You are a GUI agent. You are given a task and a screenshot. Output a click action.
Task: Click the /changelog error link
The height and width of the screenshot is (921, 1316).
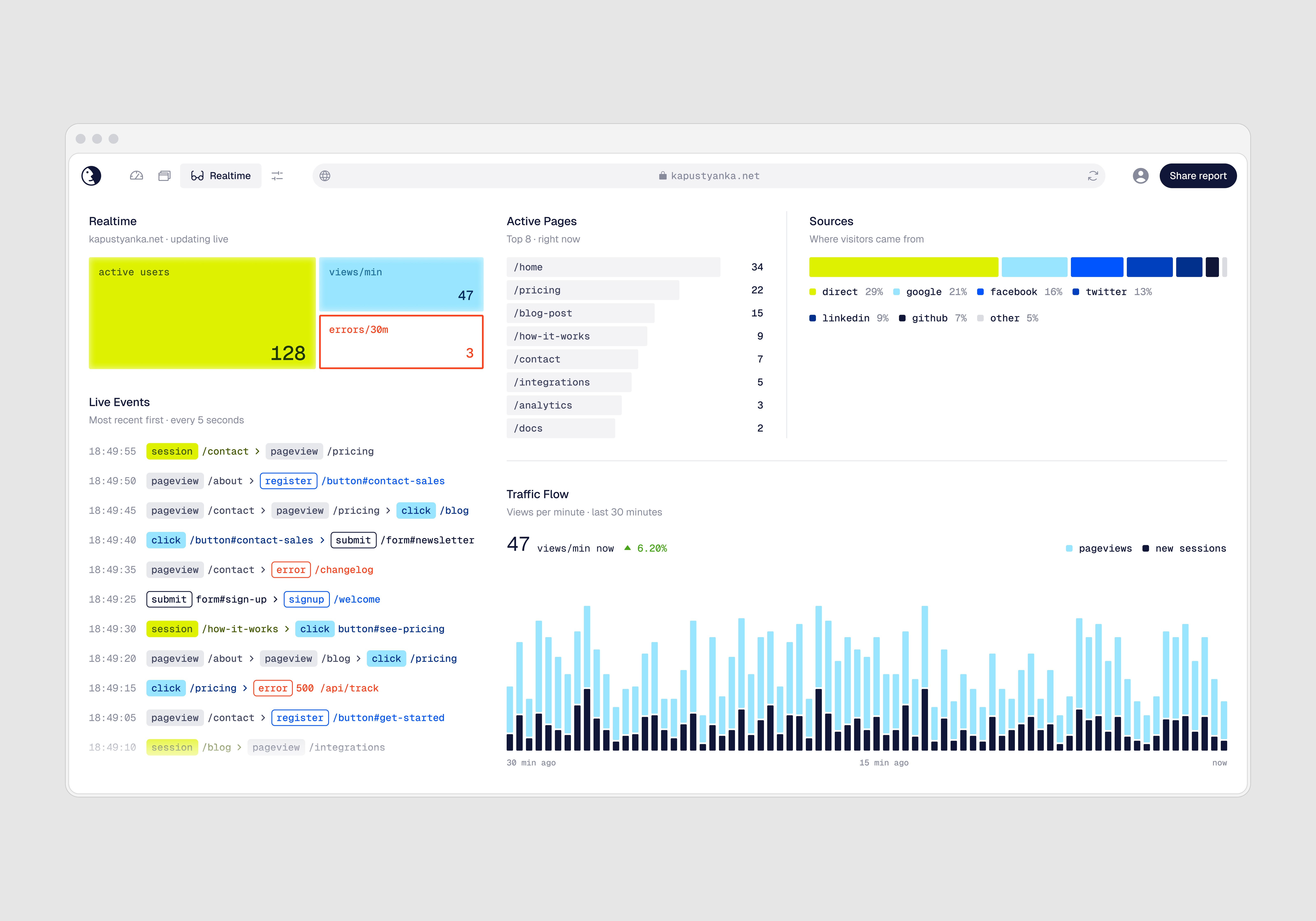click(344, 570)
